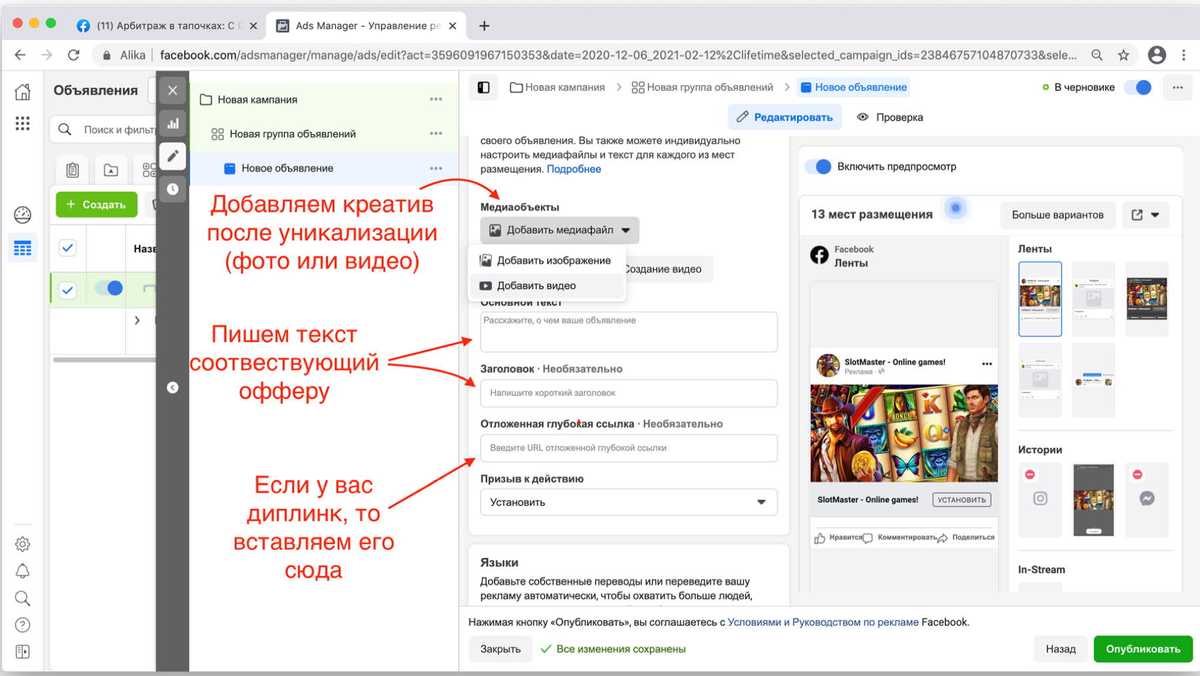Select Новая кампания in tree
Screen dimensions: 1200x676
(x=258, y=99)
